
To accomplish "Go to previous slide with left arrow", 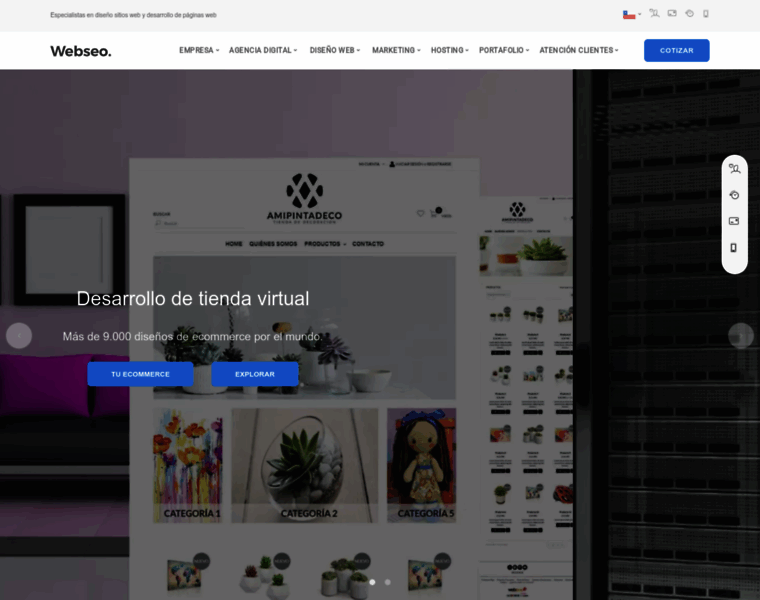I will pyautogui.click(x=19, y=336).
